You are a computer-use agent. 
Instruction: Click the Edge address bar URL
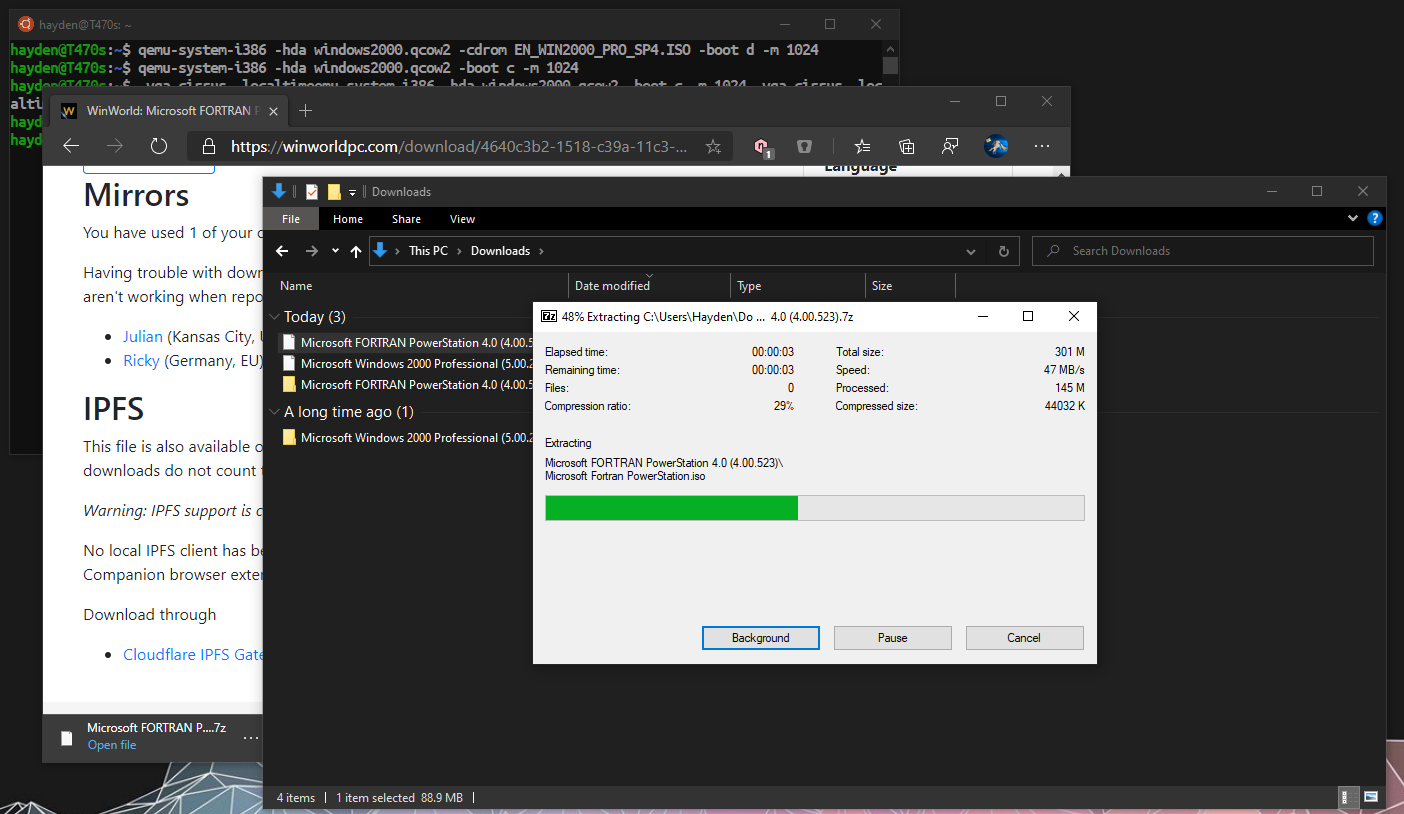tap(460, 146)
